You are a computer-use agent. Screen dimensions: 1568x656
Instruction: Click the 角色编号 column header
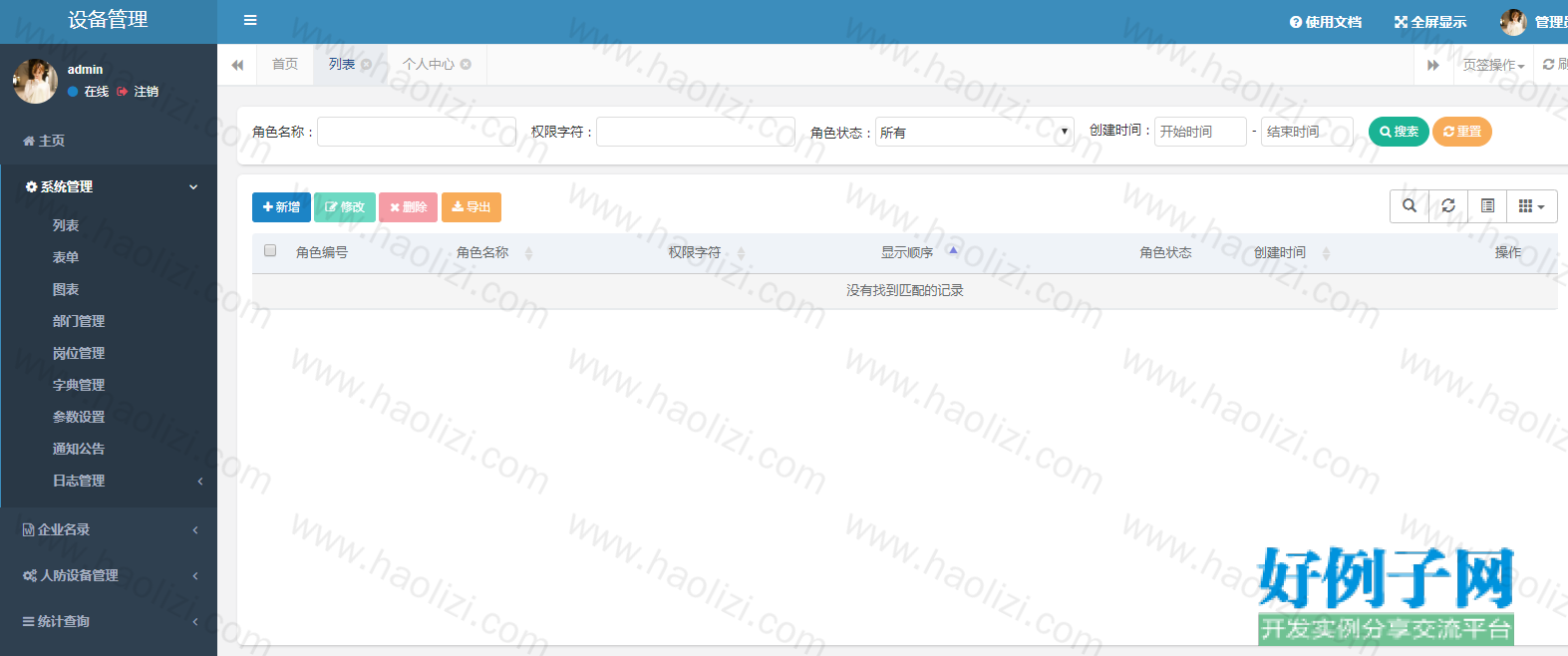pyautogui.click(x=322, y=253)
